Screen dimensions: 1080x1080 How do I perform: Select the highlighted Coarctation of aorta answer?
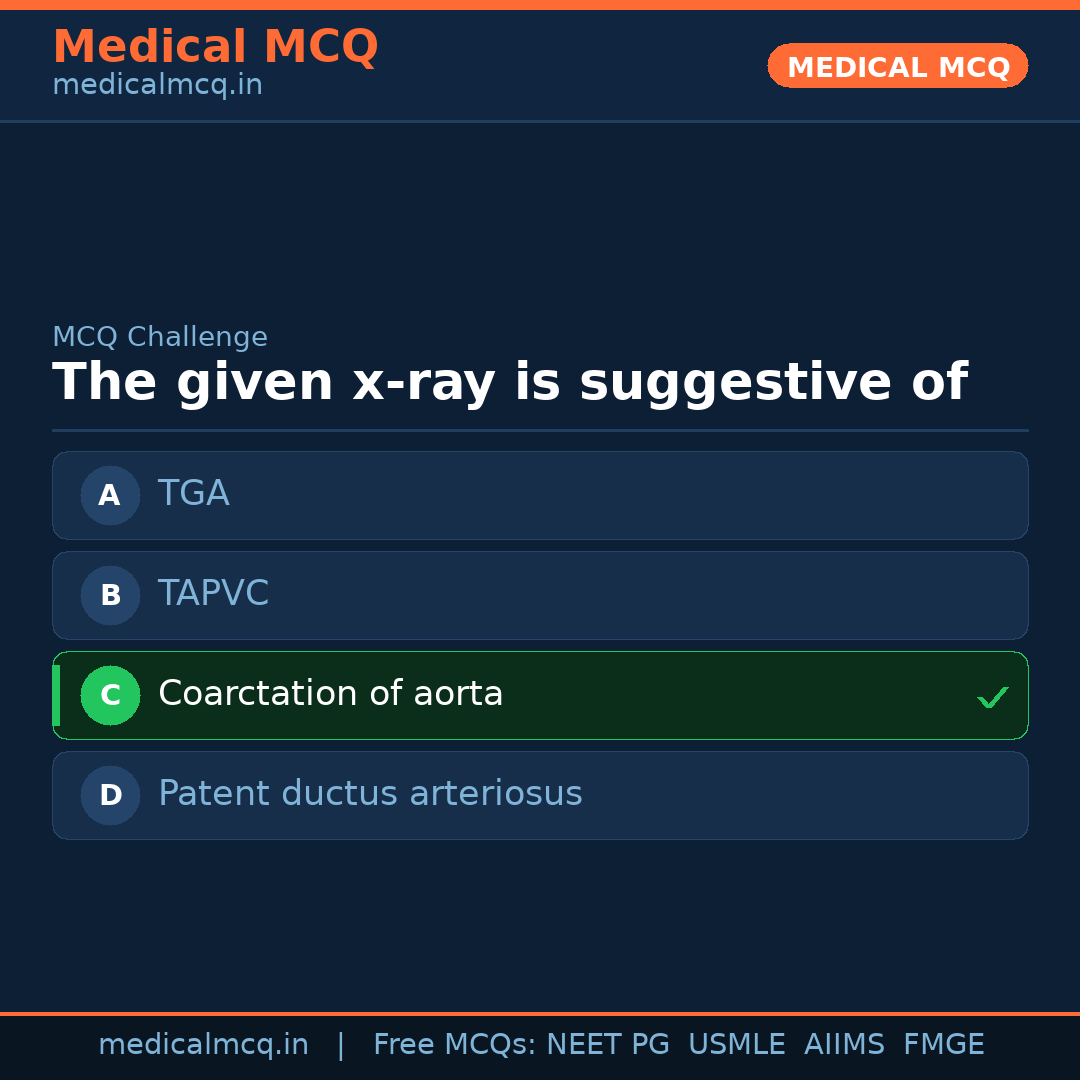click(x=540, y=695)
